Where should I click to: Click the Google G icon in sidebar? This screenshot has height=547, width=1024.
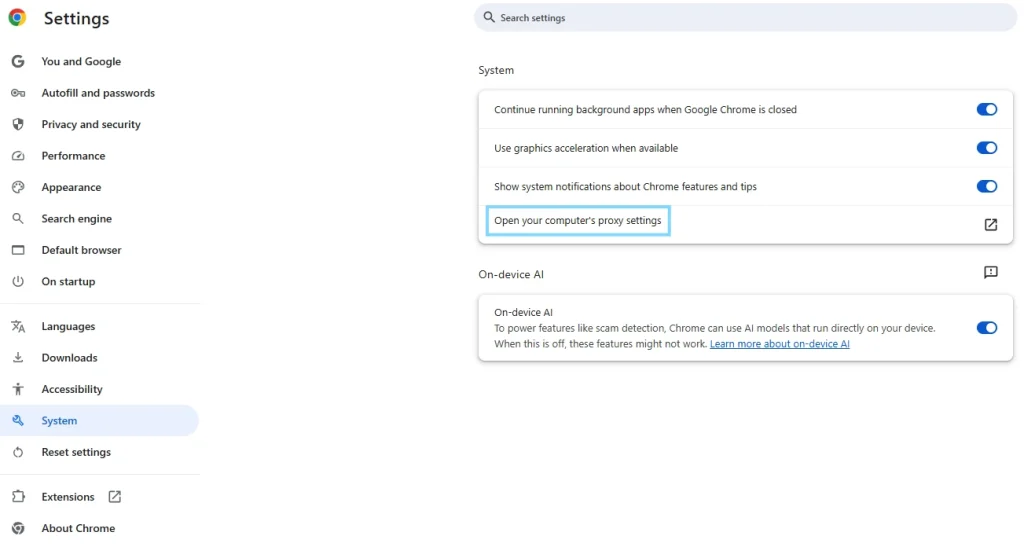click(18, 61)
